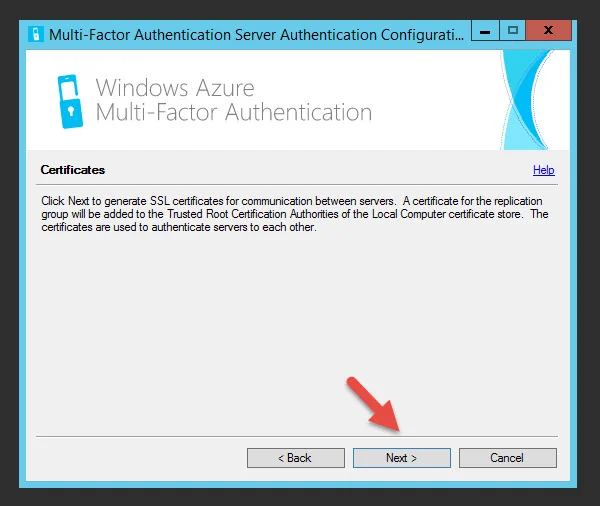Click the SSL certificates description paragraph

click(295, 214)
